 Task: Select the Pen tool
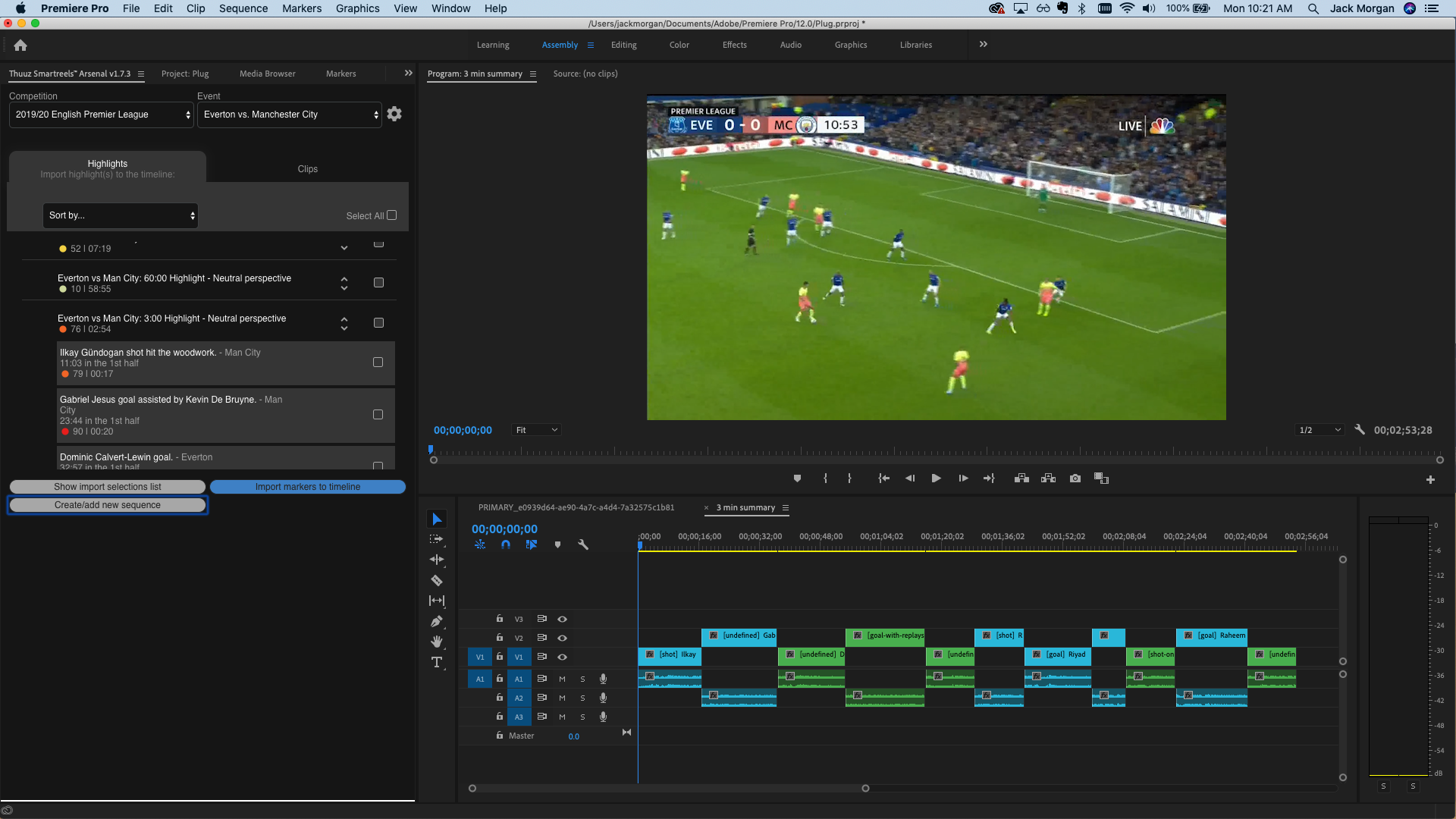point(437,622)
